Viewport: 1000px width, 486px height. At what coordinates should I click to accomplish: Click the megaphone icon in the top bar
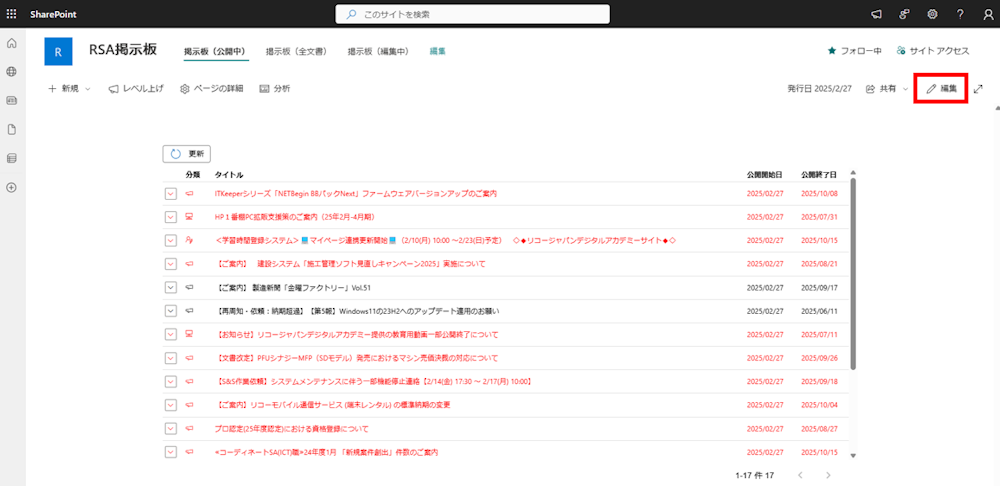(877, 14)
